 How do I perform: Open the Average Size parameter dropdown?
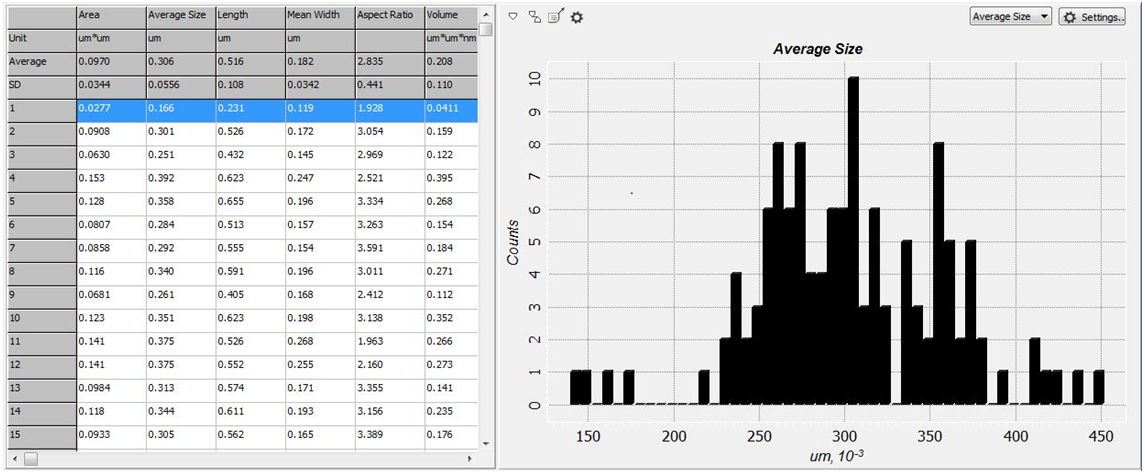pos(1010,17)
